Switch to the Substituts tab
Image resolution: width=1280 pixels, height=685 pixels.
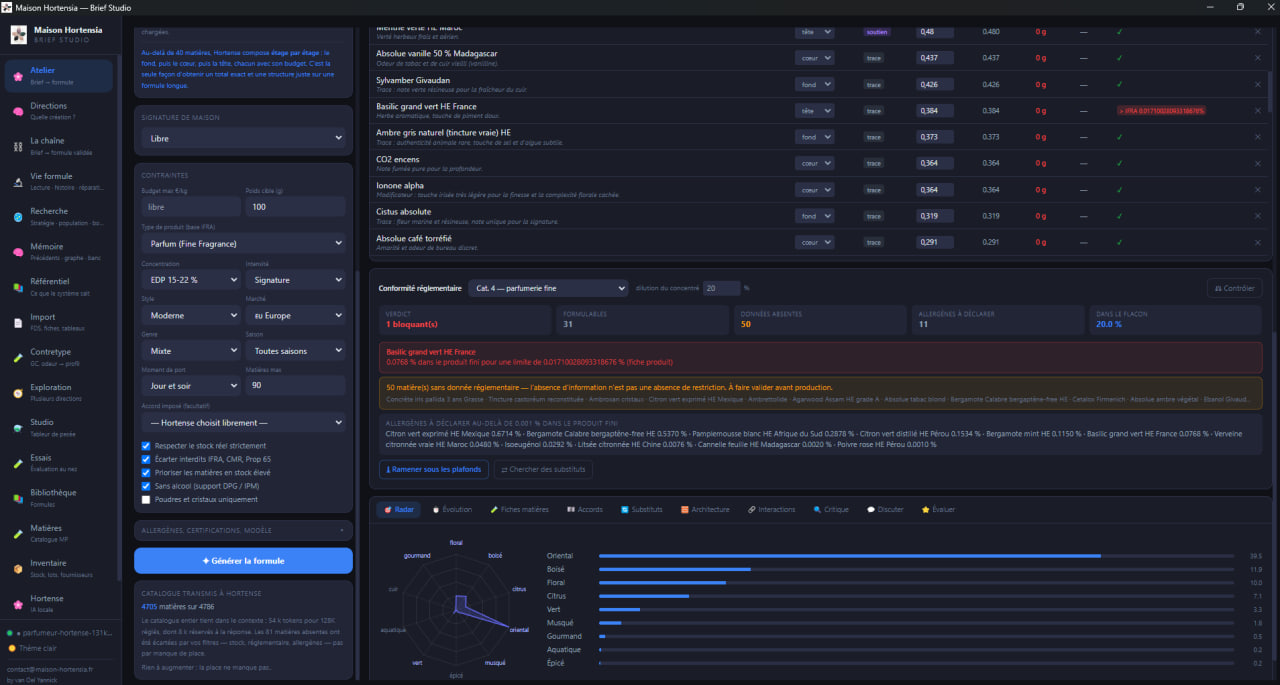641,510
